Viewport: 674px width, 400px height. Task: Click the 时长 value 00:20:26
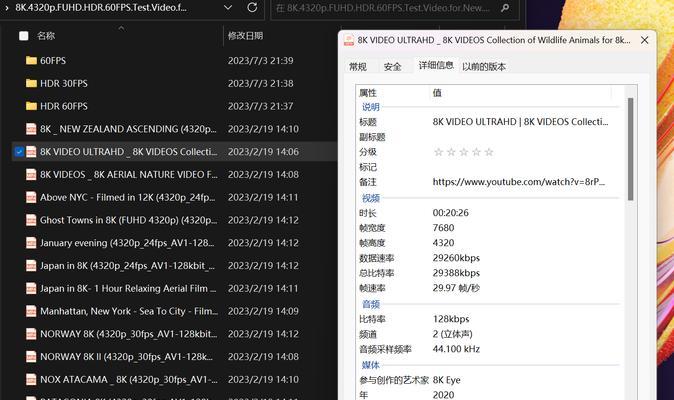tap(450, 213)
